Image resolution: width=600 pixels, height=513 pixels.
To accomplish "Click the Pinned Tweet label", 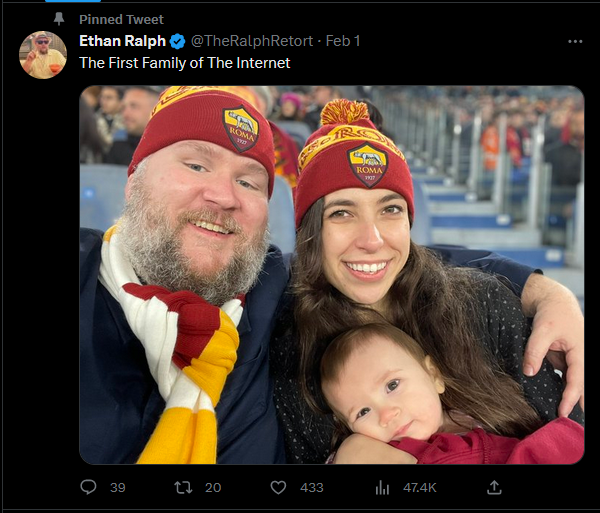I will [x=121, y=19].
